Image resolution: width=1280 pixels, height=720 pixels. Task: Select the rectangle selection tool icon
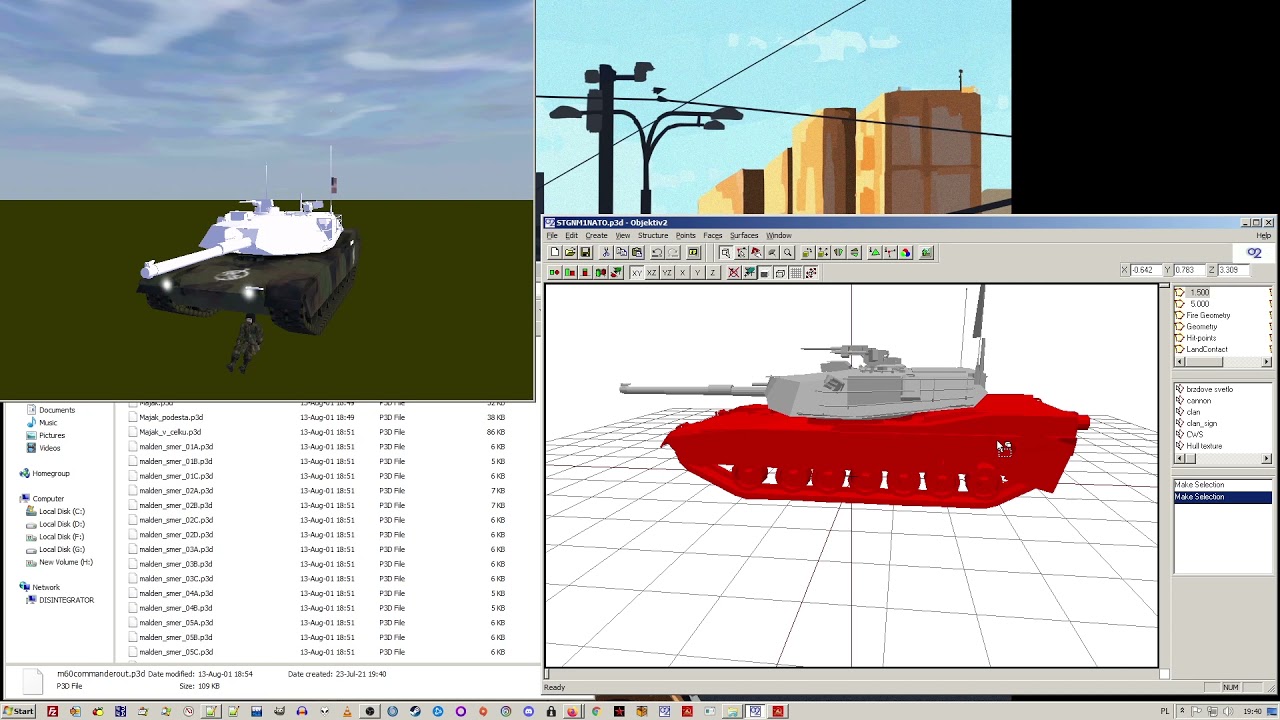click(x=725, y=253)
